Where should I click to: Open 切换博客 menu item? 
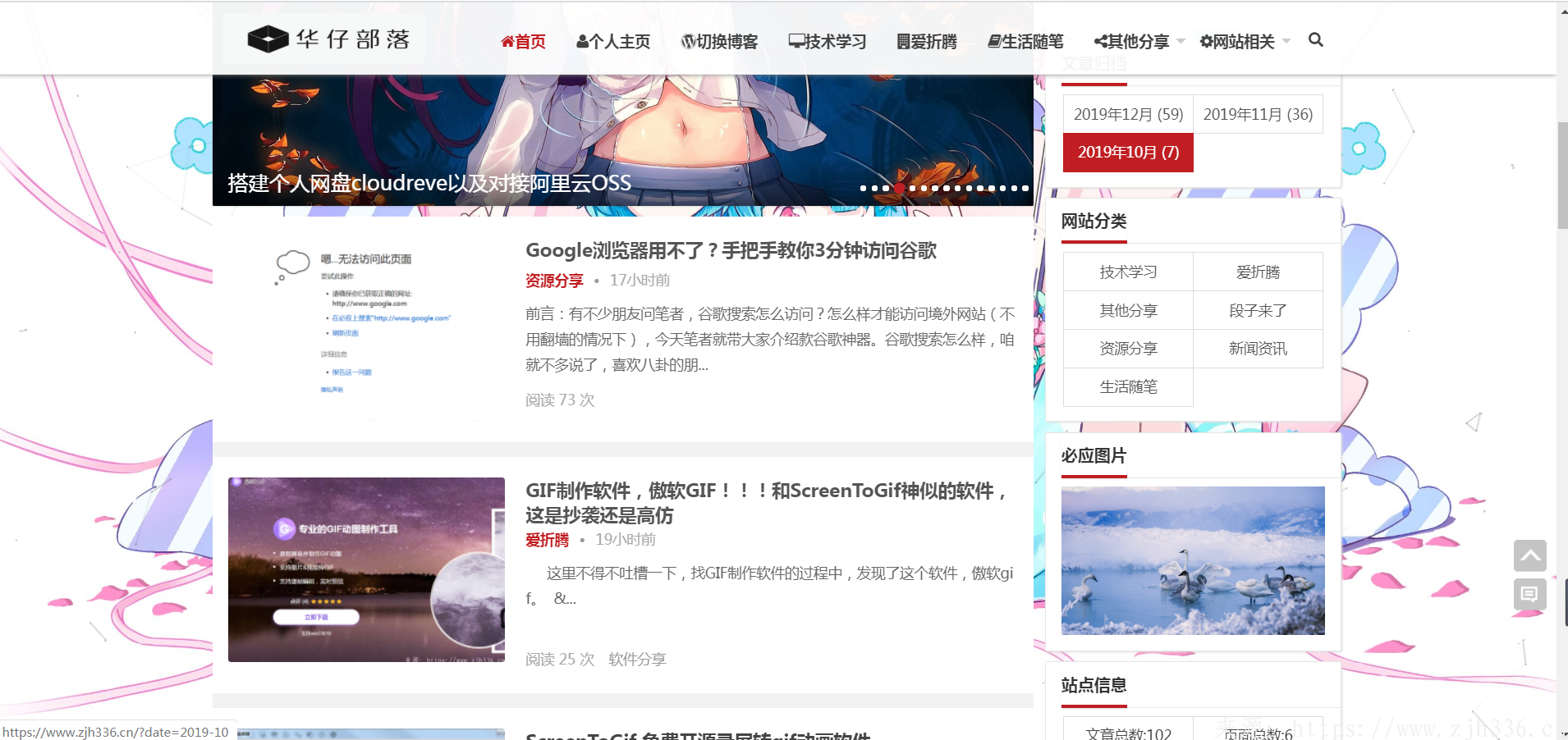point(719,42)
